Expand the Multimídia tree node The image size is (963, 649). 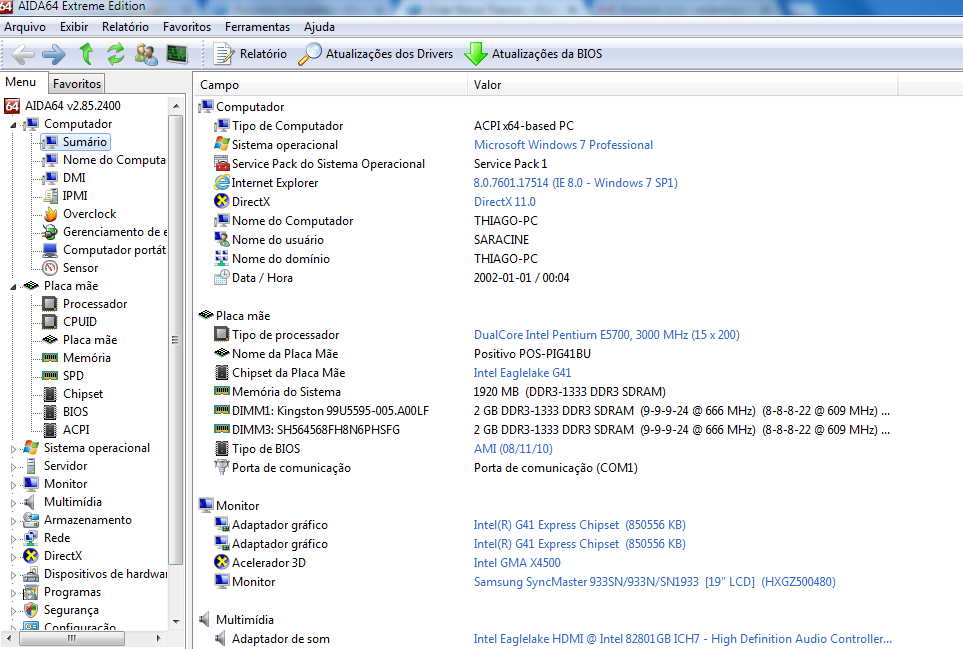pos(13,503)
